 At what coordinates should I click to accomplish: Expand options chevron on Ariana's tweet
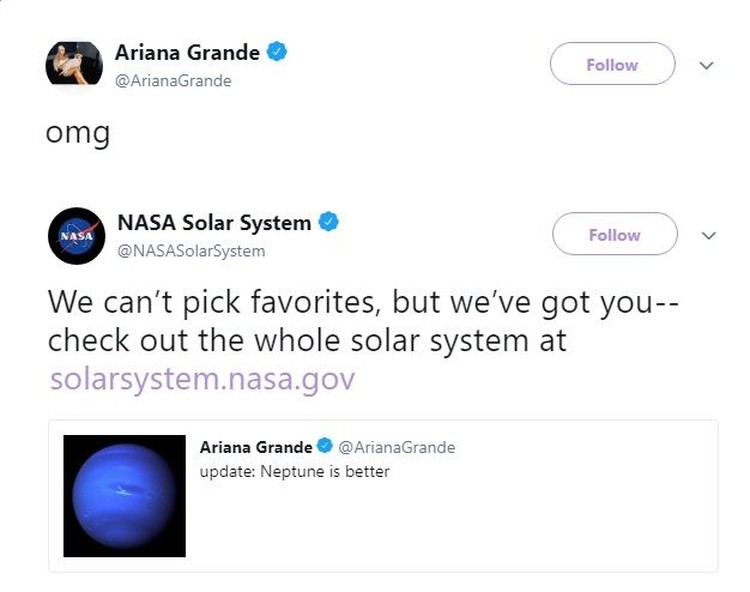706,65
